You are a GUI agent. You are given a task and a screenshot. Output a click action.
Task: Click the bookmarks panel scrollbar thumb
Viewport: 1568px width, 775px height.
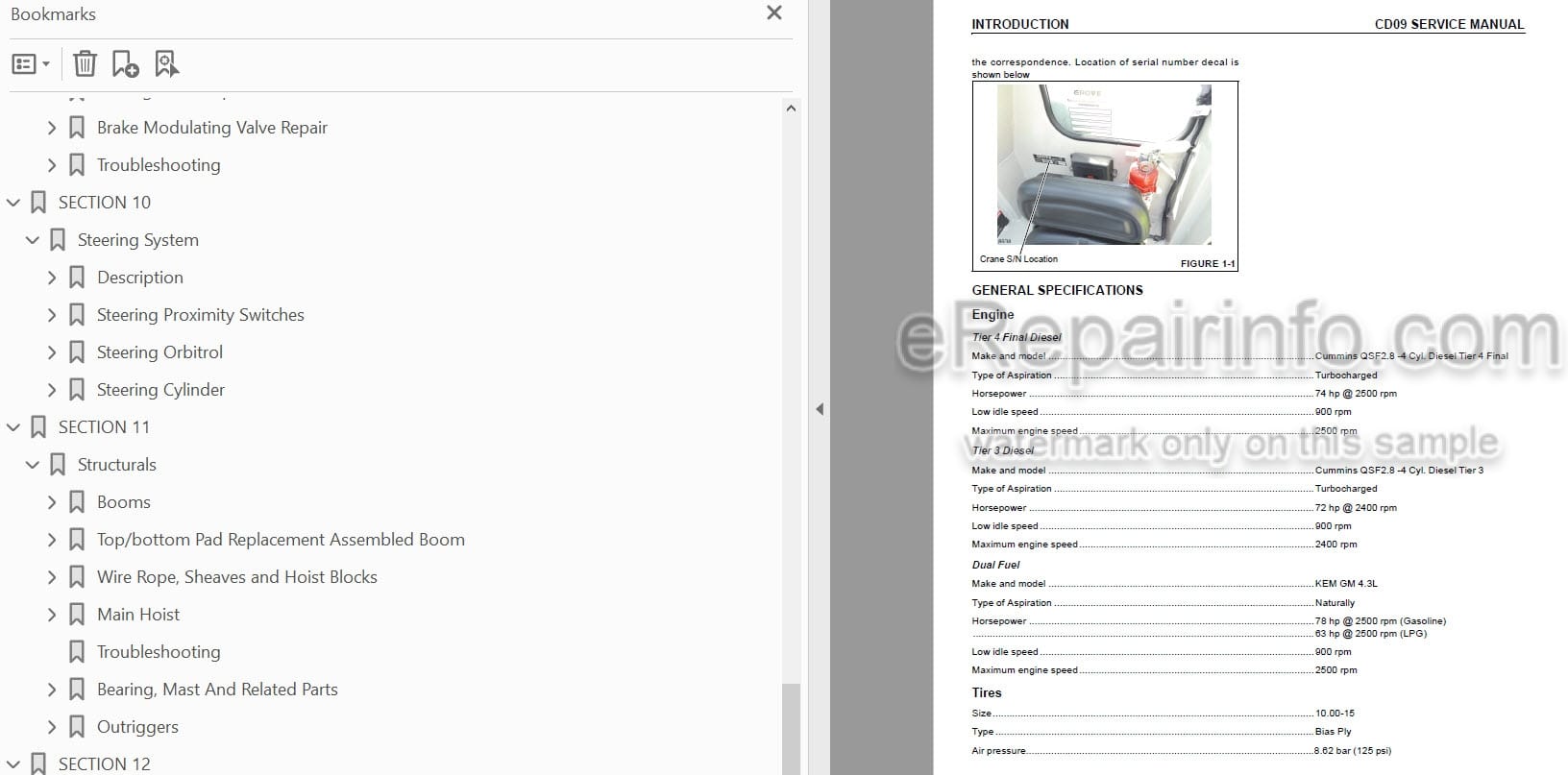tap(791, 728)
